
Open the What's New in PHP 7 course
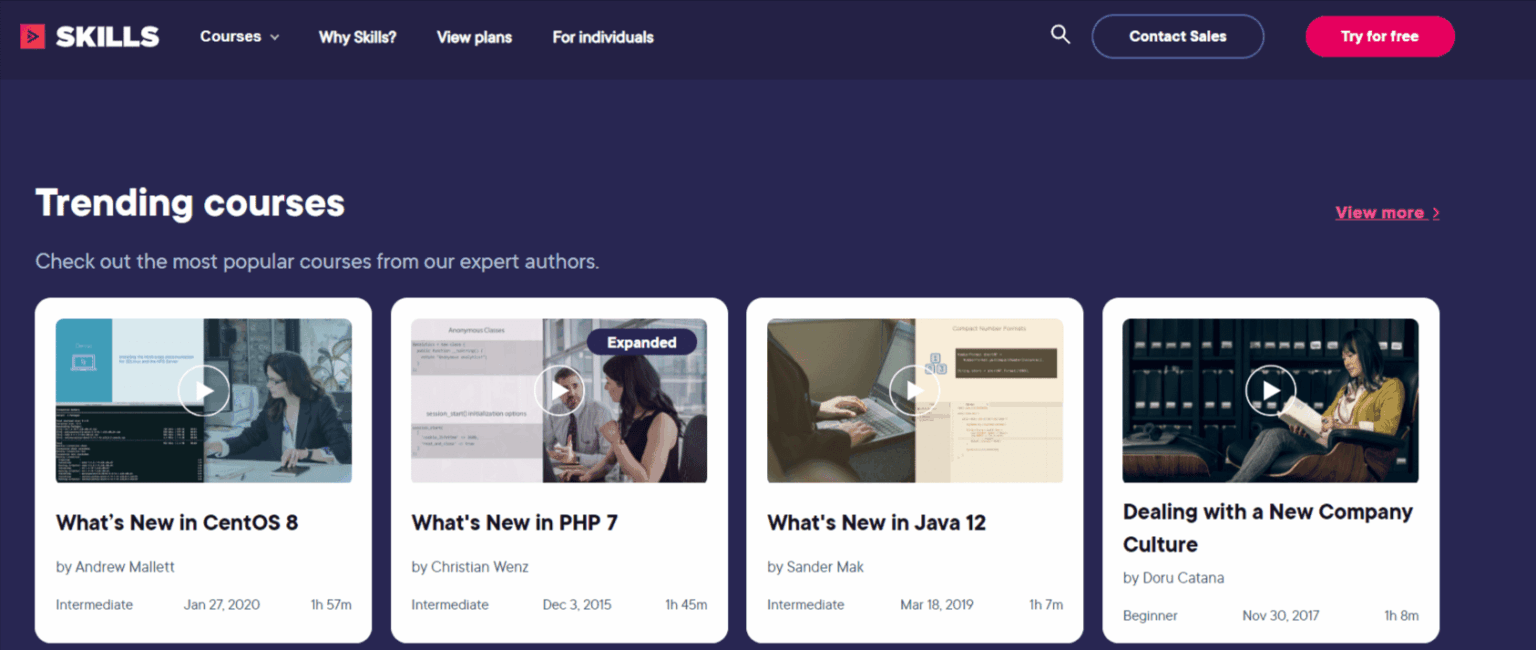[x=515, y=522]
